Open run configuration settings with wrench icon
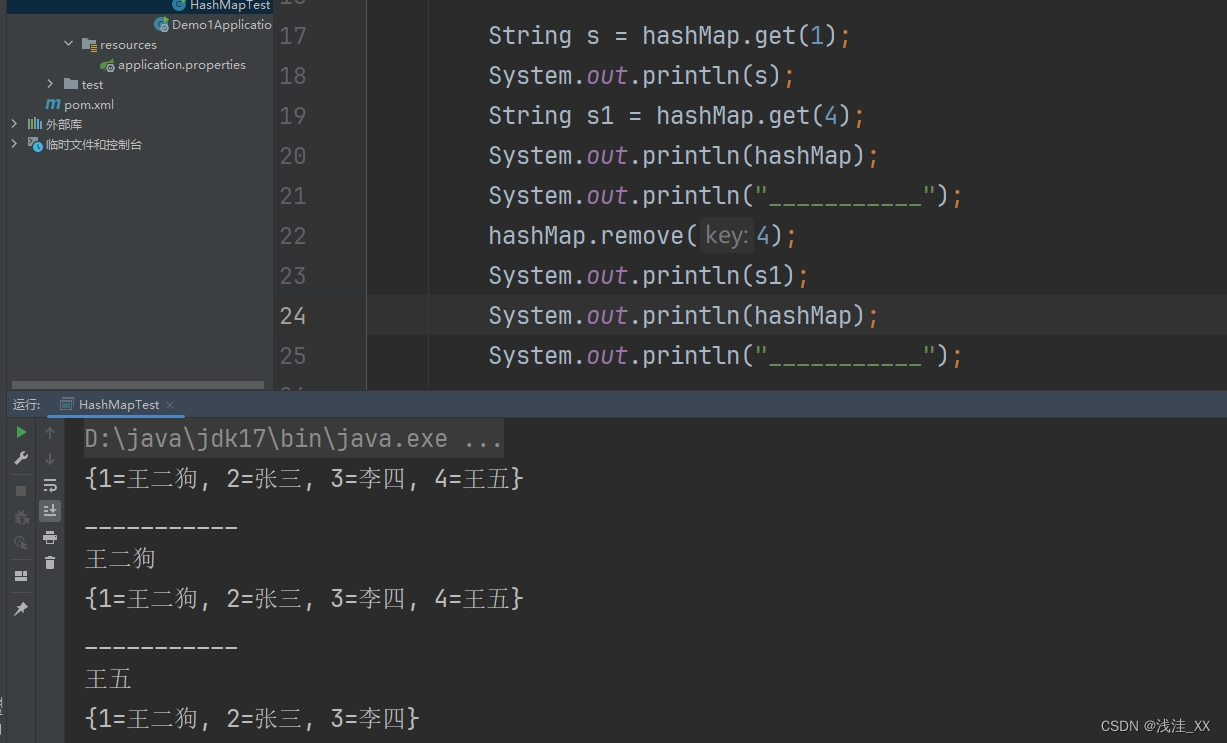The height and width of the screenshot is (743, 1227). [x=21, y=457]
